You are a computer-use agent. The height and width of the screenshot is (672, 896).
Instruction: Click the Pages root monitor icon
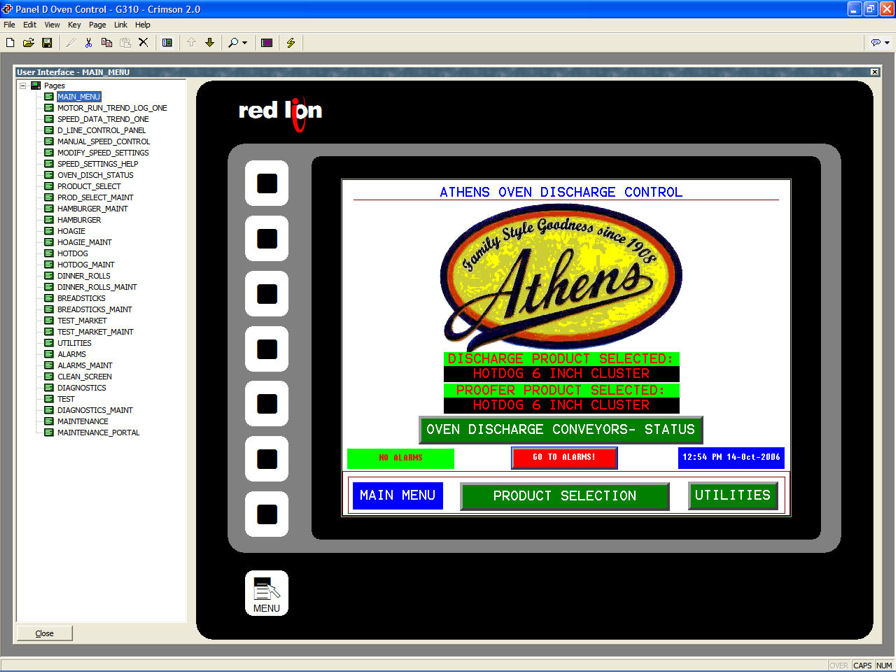(x=35, y=86)
